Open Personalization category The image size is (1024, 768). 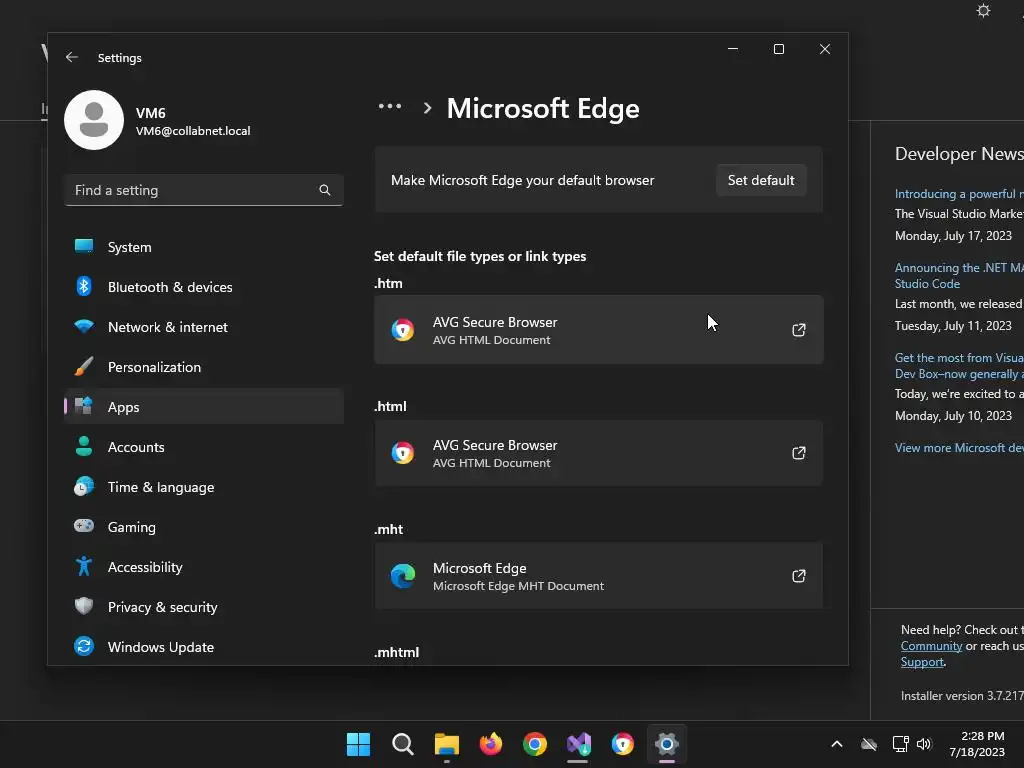[x=204, y=367]
